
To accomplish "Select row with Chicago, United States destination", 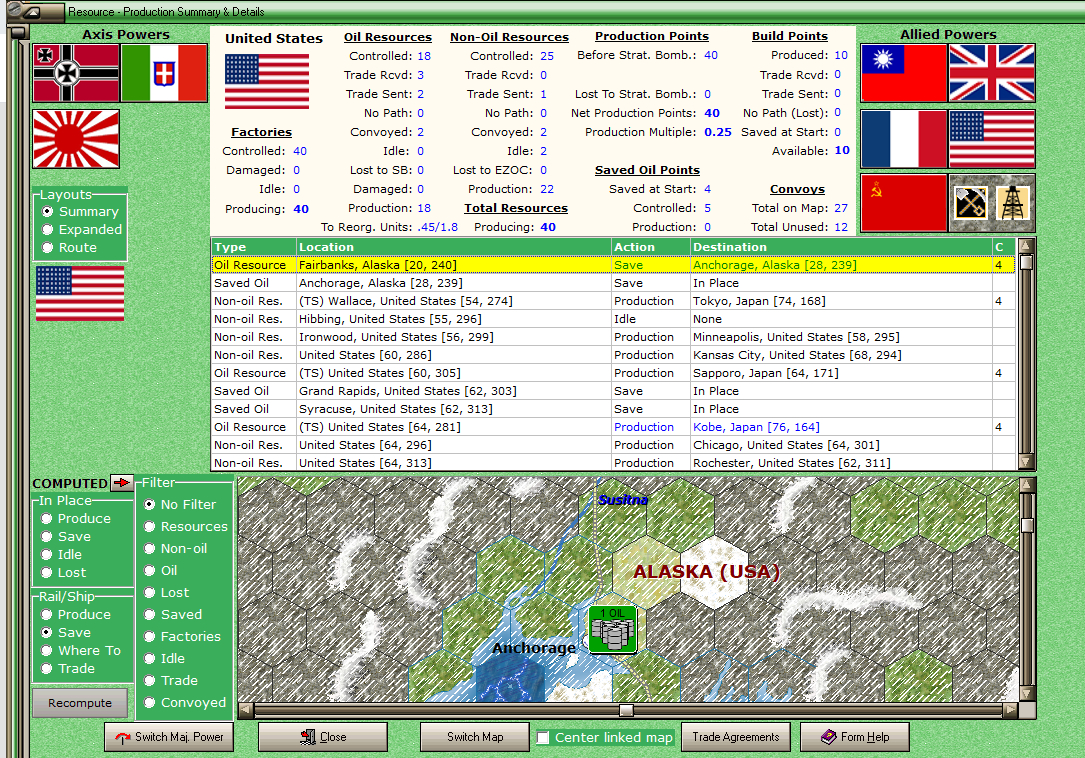I will [613, 445].
